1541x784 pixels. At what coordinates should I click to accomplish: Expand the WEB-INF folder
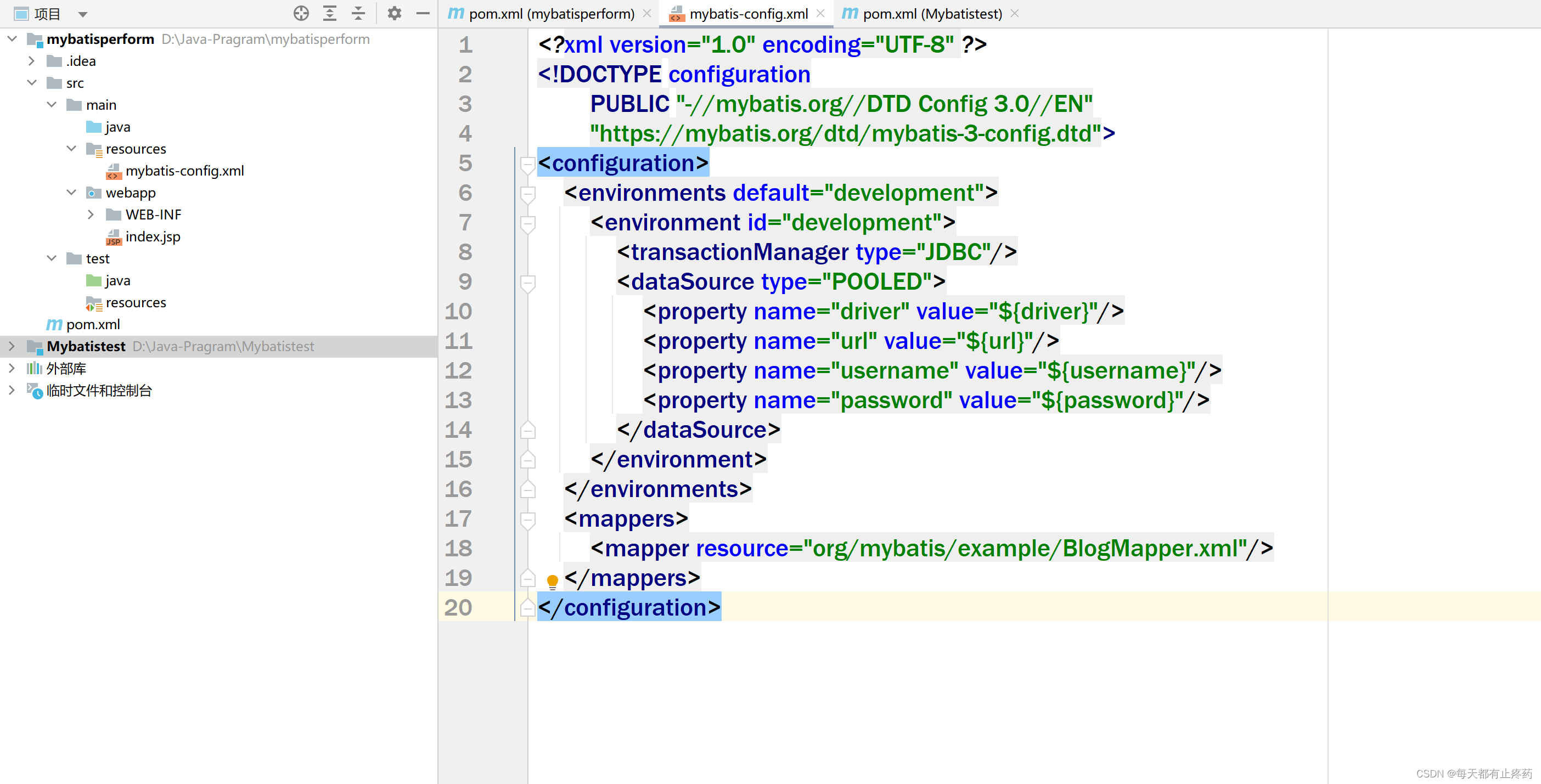tap(91, 215)
